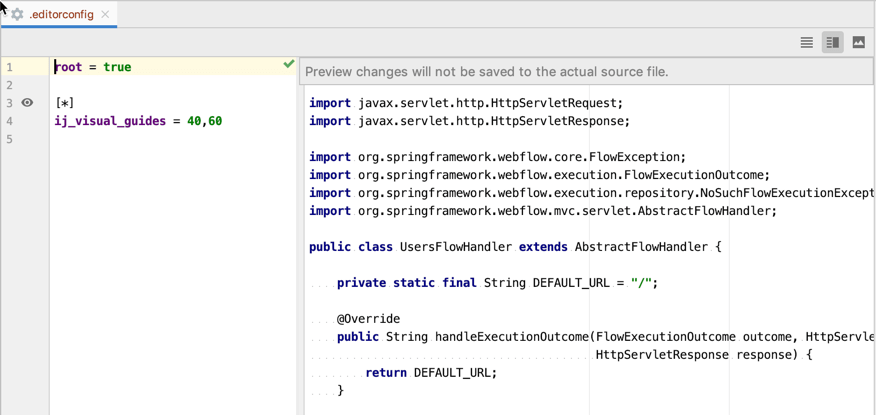Click the preview changes notice banner
This screenshot has height=415, width=876.
coord(487,72)
